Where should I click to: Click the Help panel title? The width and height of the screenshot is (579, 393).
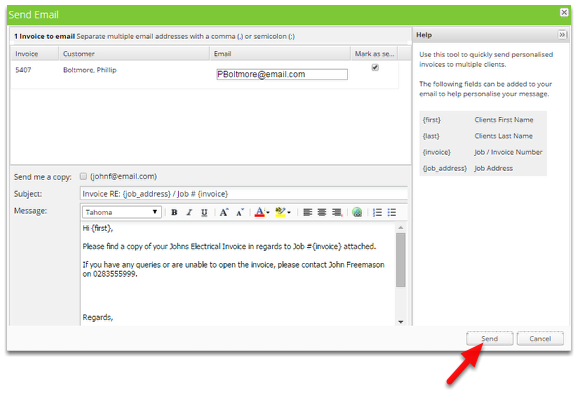click(424, 35)
